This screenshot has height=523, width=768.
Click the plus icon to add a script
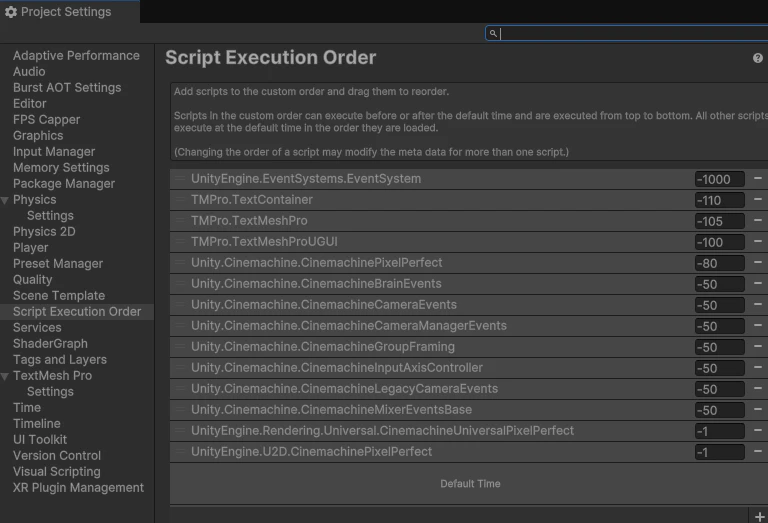(x=760, y=517)
